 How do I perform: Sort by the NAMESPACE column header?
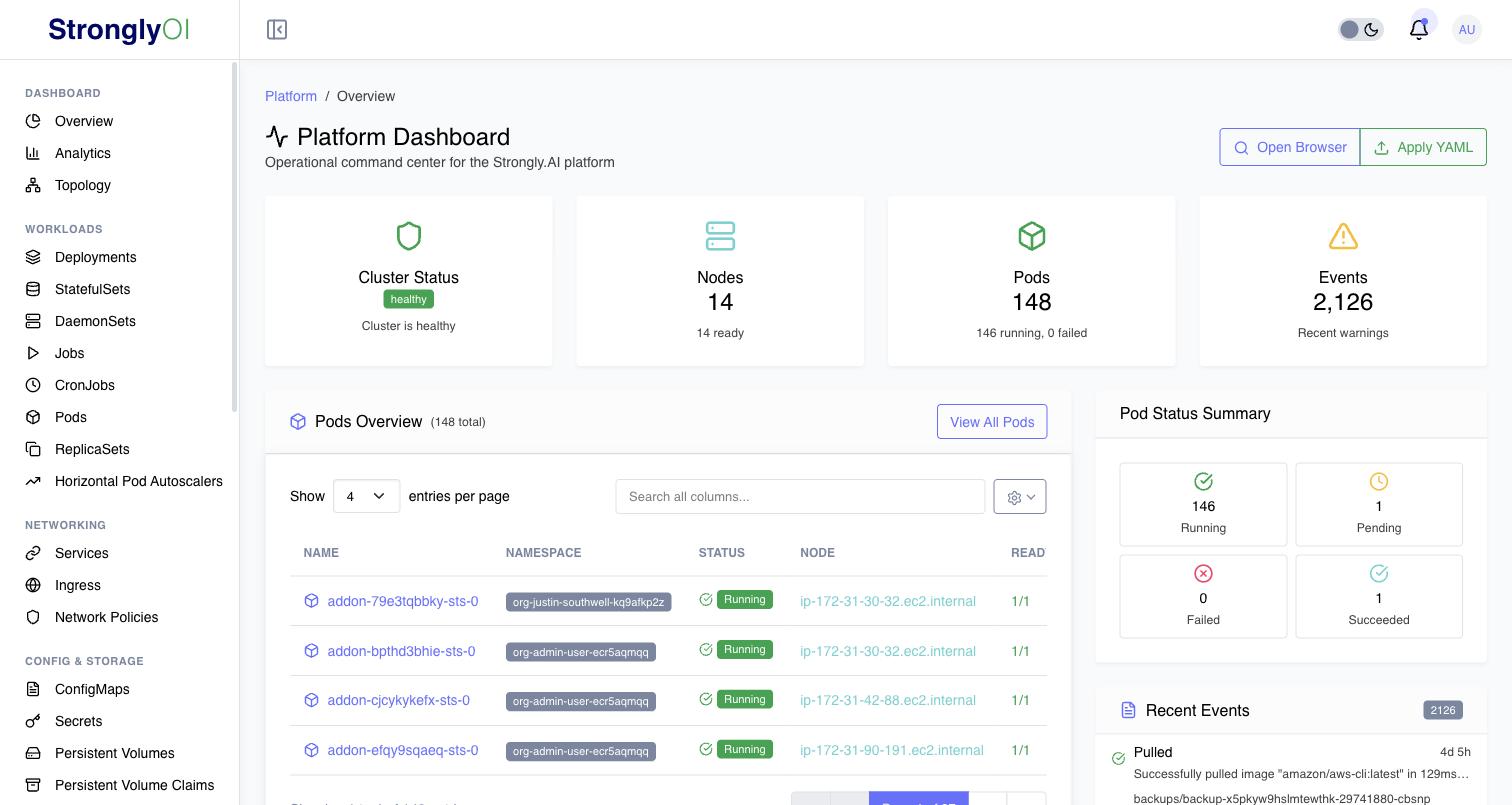(543, 553)
